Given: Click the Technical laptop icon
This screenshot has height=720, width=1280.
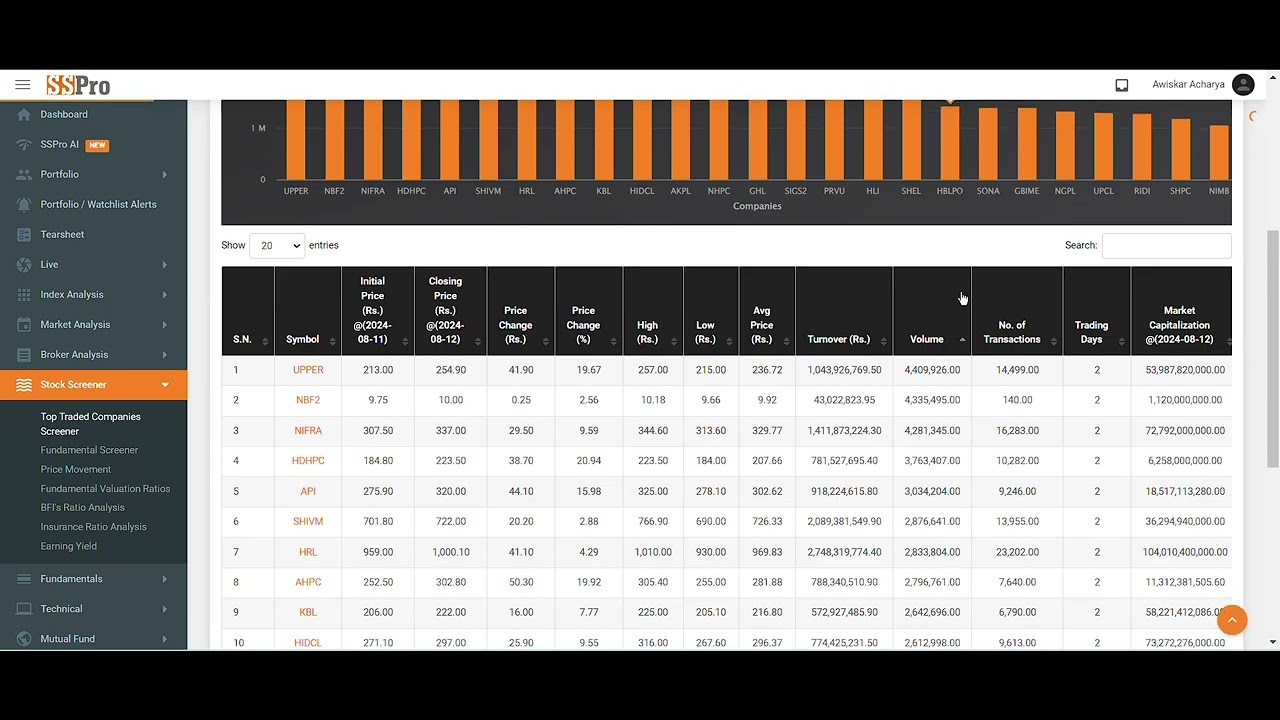Looking at the screenshot, I should pos(24,608).
